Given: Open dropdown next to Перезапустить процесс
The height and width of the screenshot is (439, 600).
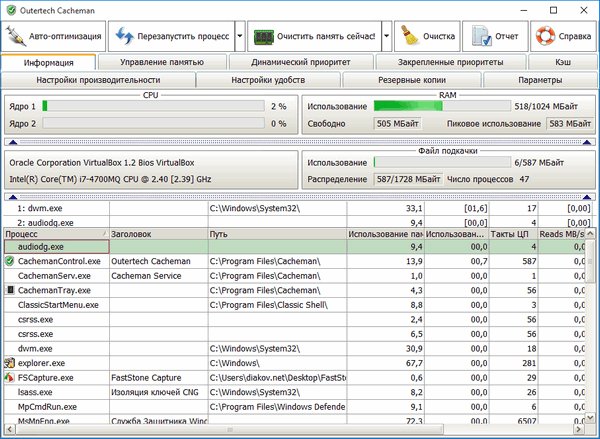Looking at the screenshot, I should pos(240,36).
